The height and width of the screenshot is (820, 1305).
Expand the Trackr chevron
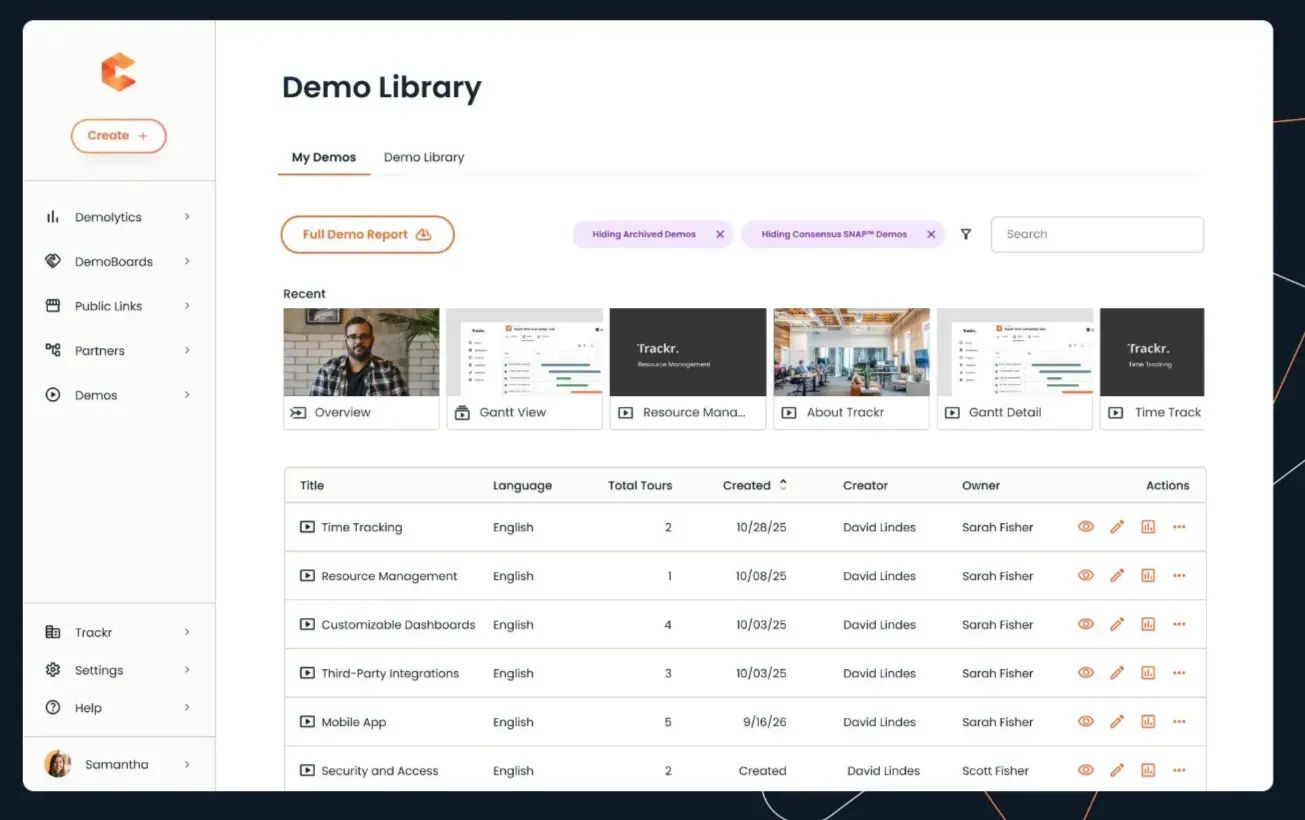187,632
